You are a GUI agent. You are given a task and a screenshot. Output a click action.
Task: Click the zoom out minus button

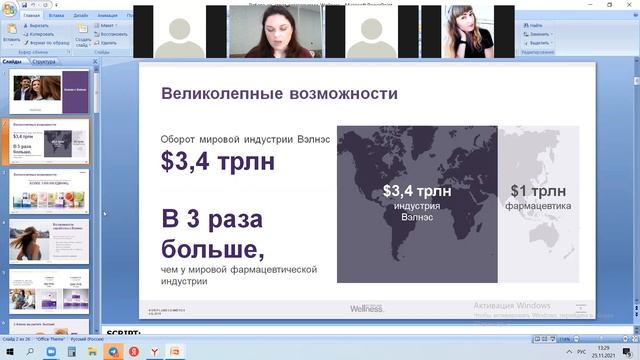click(x=576, y=339)
